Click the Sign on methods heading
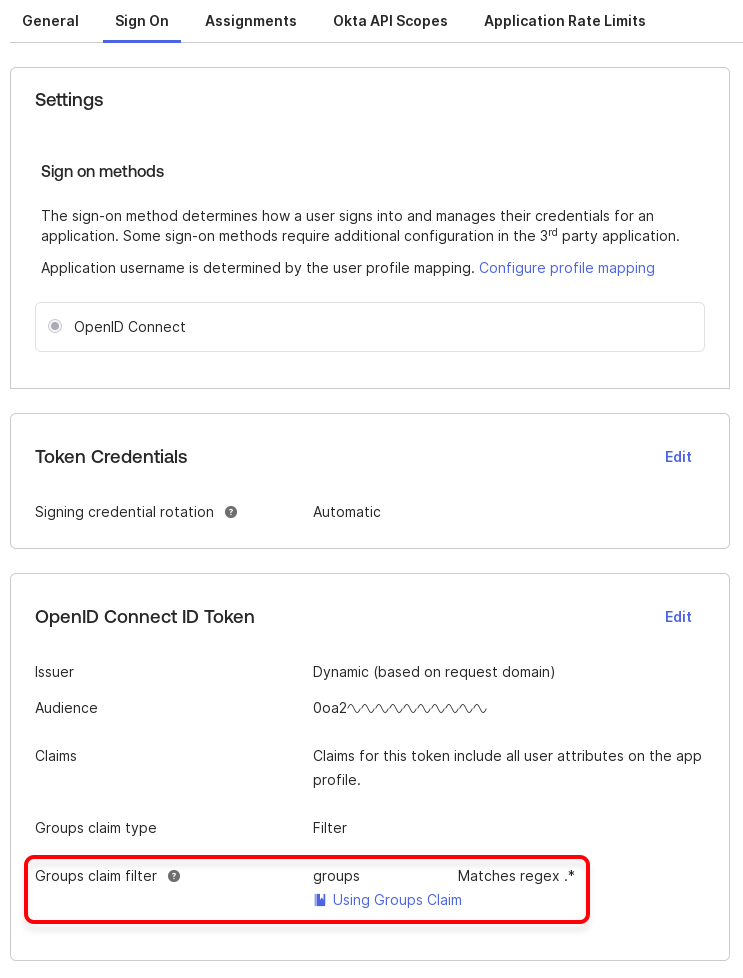The image size is (743, 978). coord(102,172)
